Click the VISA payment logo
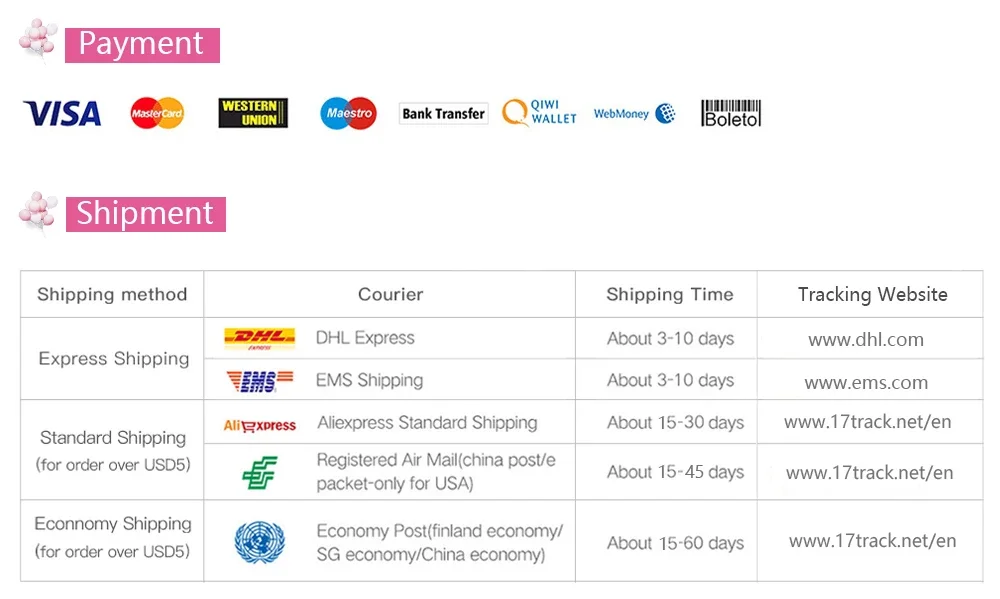 62,114
